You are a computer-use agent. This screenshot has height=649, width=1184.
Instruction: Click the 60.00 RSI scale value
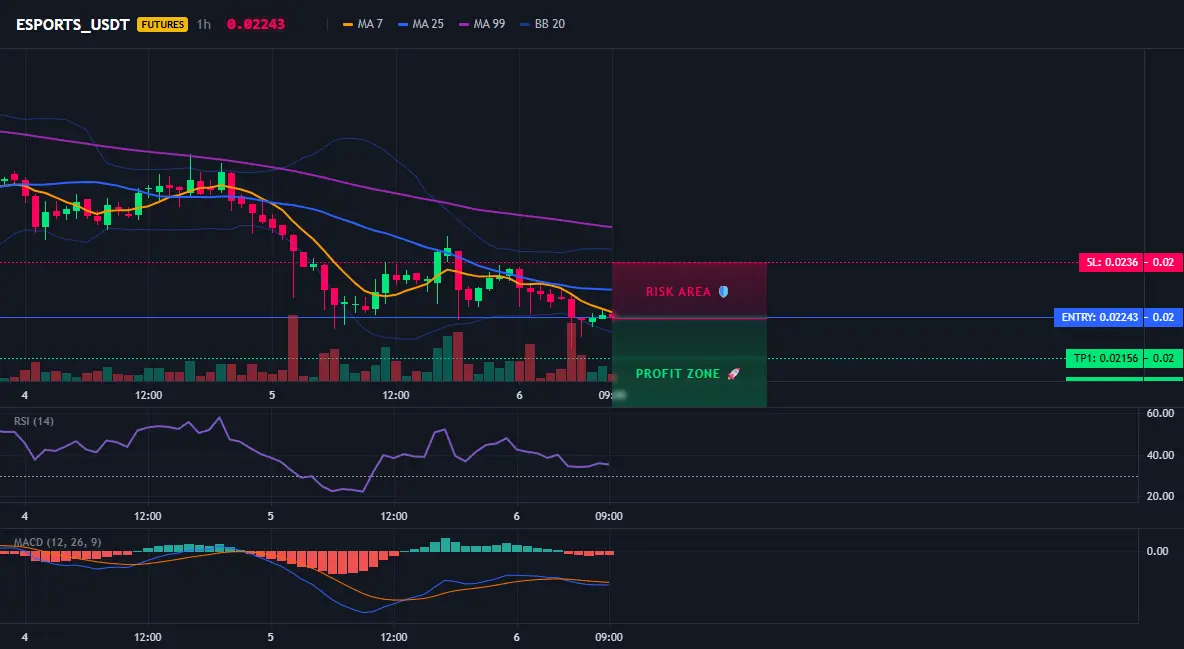[x=1160, y=413]
